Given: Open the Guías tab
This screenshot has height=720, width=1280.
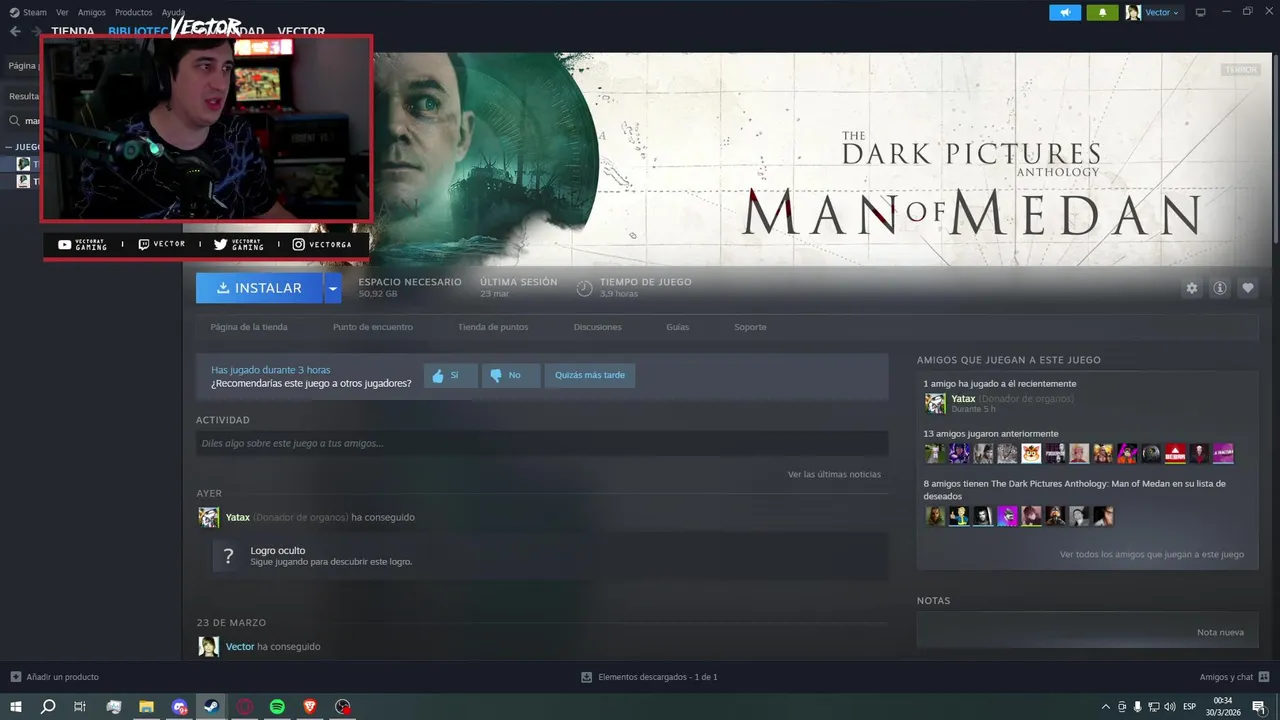Looking at the screenshot, I should click(678, 327).
